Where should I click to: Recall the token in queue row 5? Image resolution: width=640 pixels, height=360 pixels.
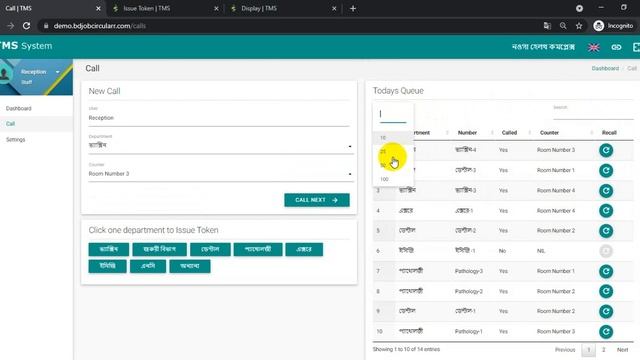coord(606,231)
